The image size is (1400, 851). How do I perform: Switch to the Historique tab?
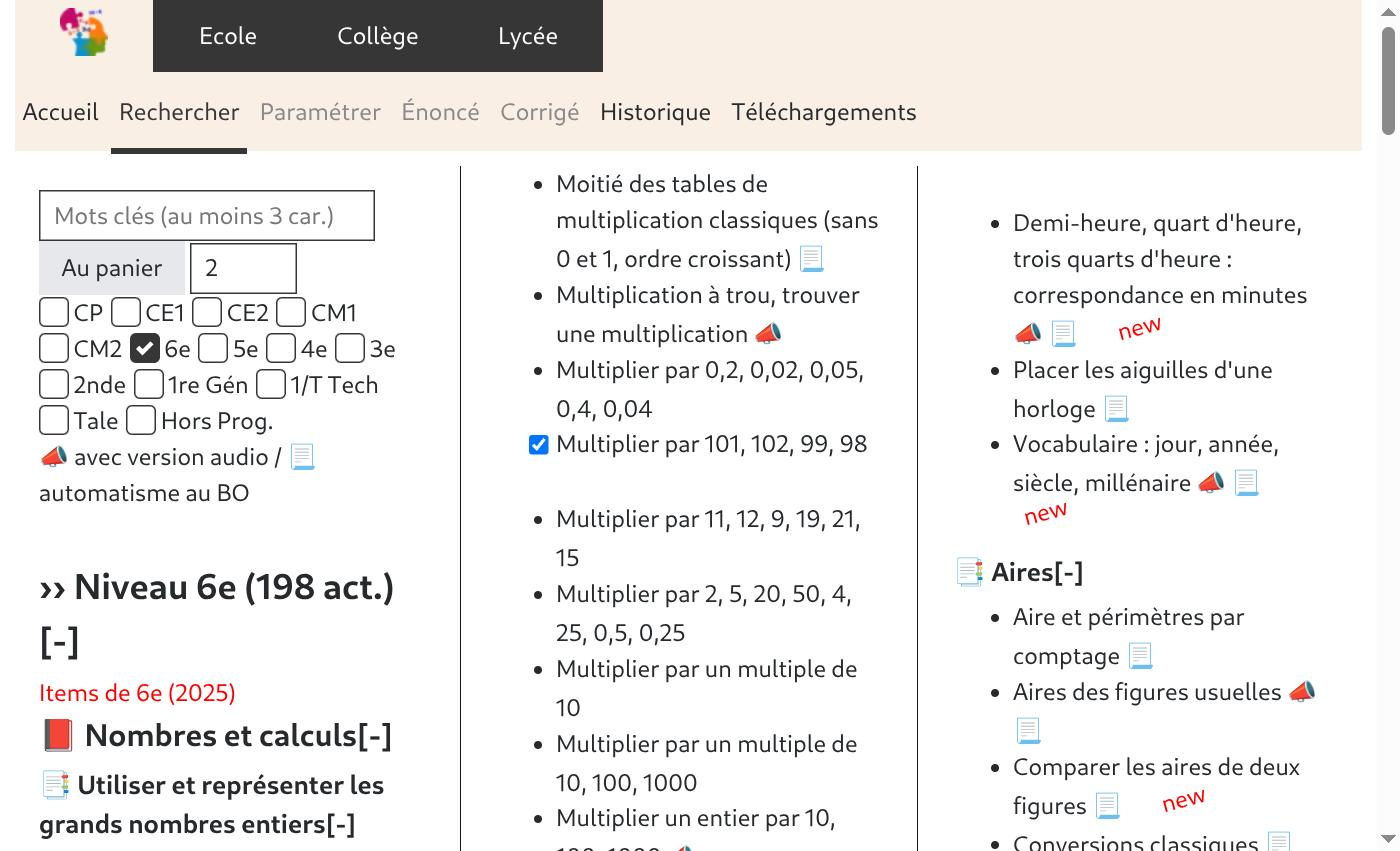tap(655, 112)
